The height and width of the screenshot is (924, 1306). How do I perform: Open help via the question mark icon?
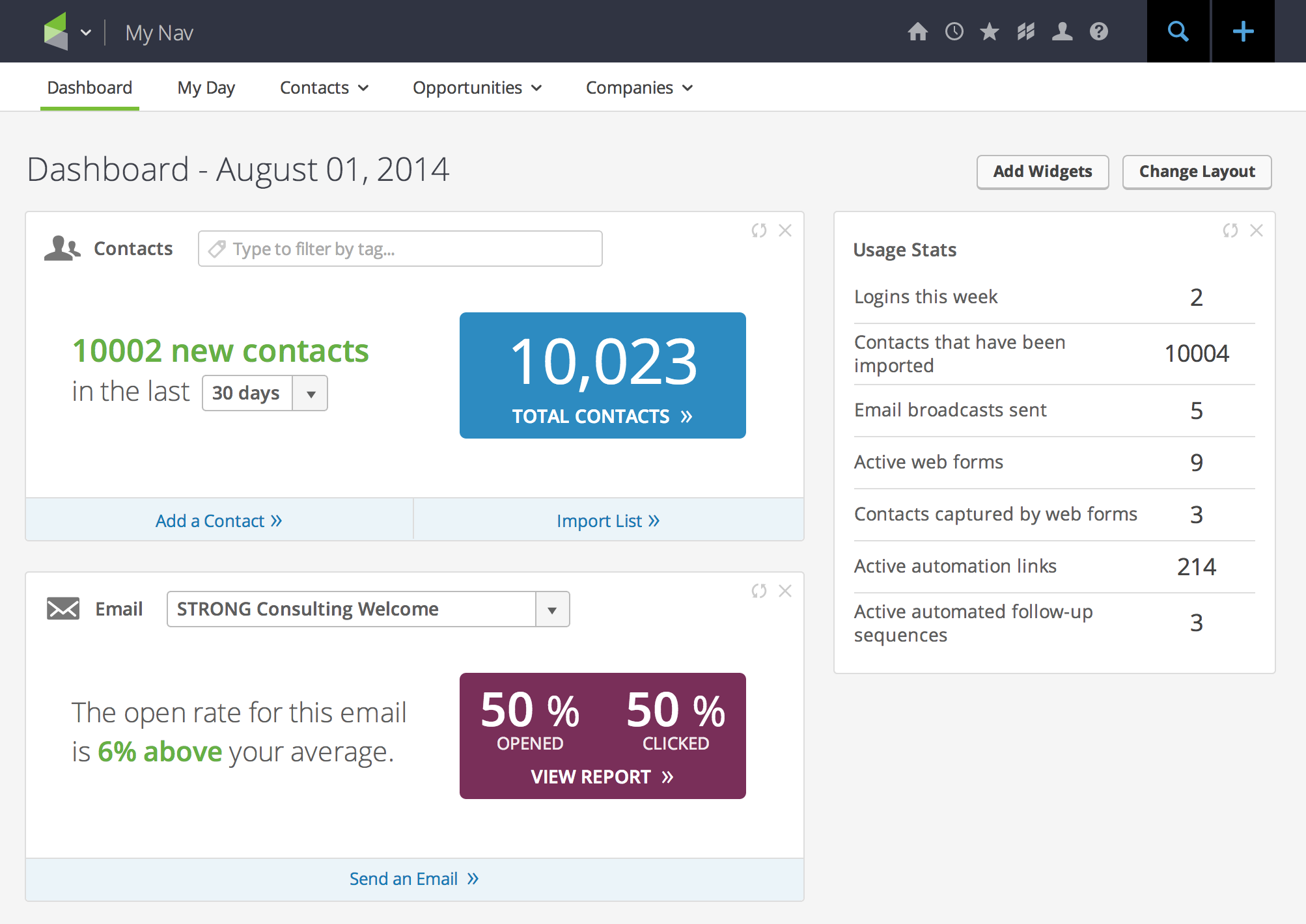pos(1098,31)
